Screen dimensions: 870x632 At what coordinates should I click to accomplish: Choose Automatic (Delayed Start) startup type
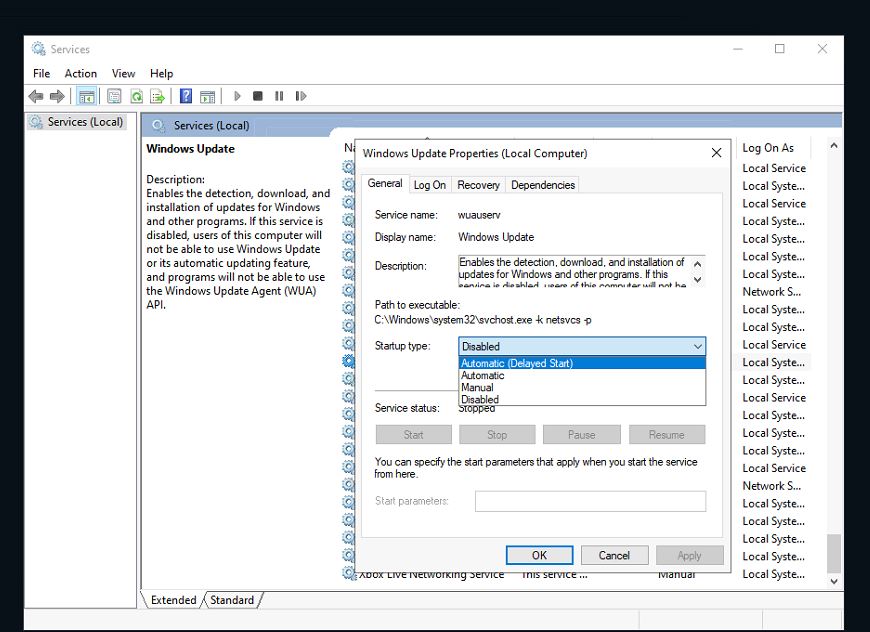click(582, 363)
